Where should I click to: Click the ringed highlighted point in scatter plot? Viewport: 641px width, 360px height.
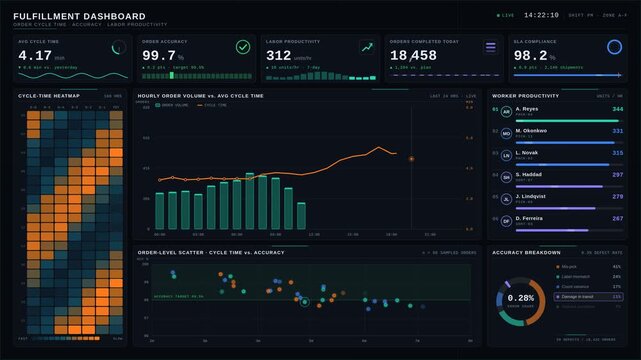tap(304, 302)
